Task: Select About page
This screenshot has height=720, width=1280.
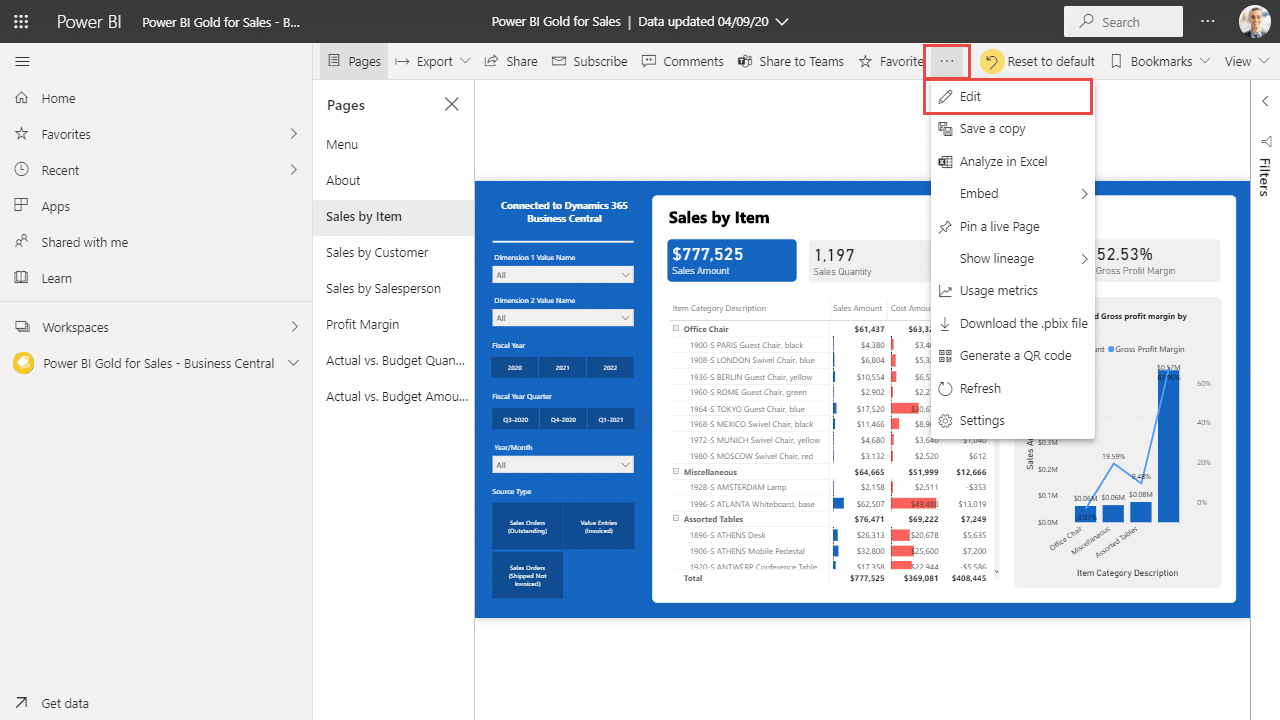Action: [393, 180]
